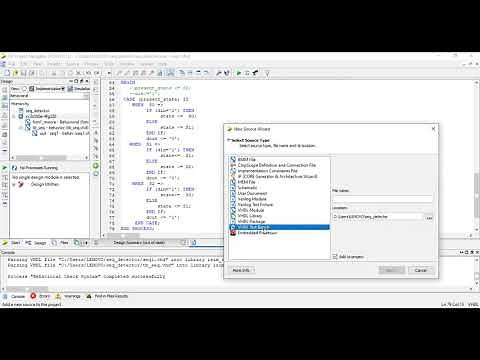Click the Embedded Processor red icon
Screen dimensions: 480x360
(233, 233)
